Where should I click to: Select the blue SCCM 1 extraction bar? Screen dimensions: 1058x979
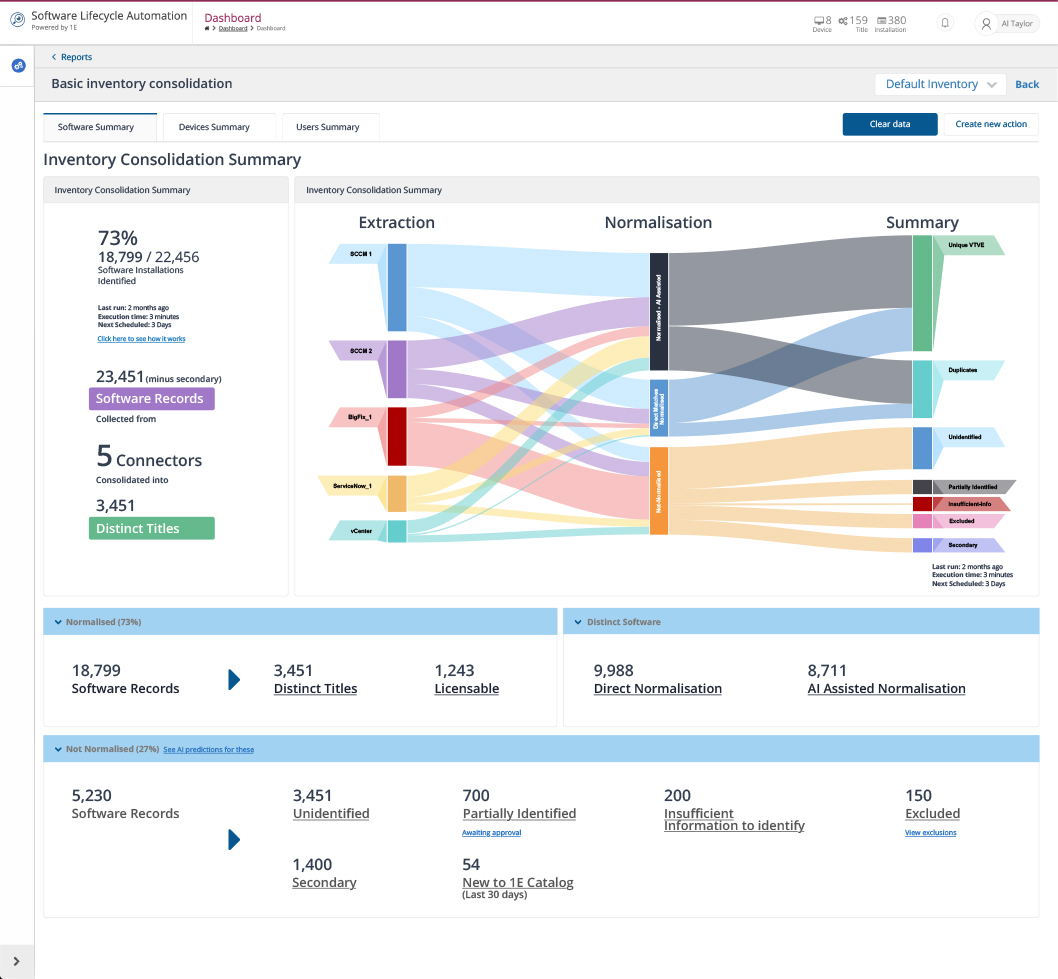coord(397,287)
